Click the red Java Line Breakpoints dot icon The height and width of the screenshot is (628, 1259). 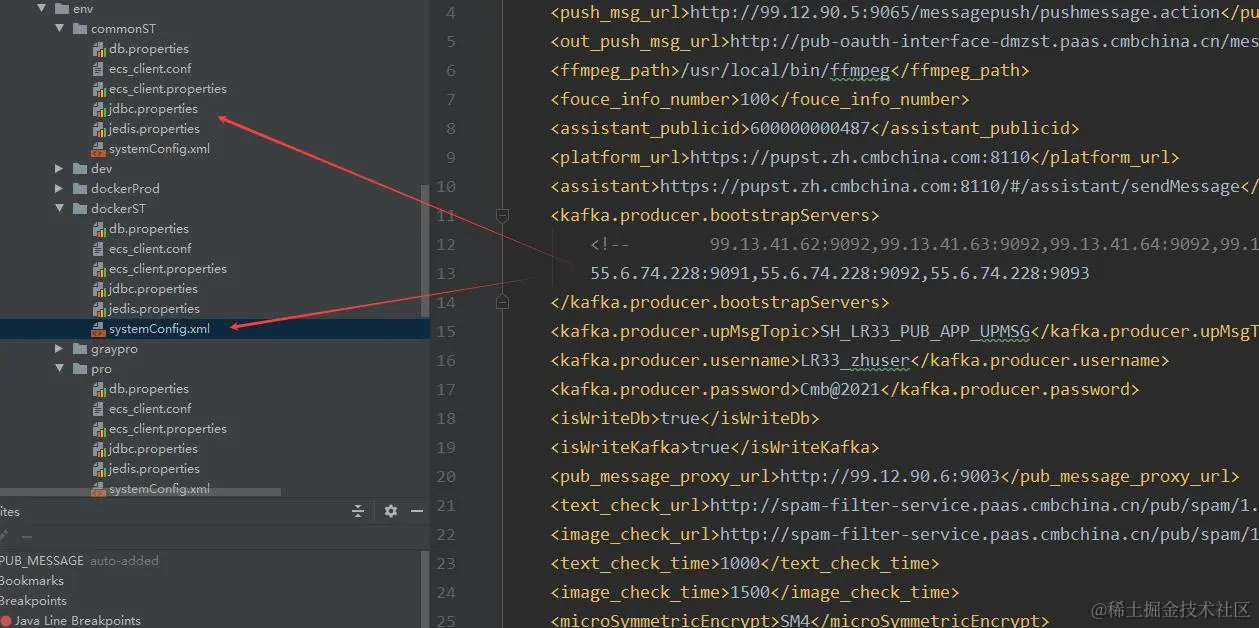[x=6, y=621]
